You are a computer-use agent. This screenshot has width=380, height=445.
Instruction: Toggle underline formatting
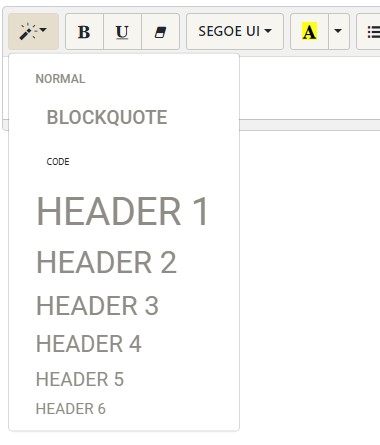(122, 32)
